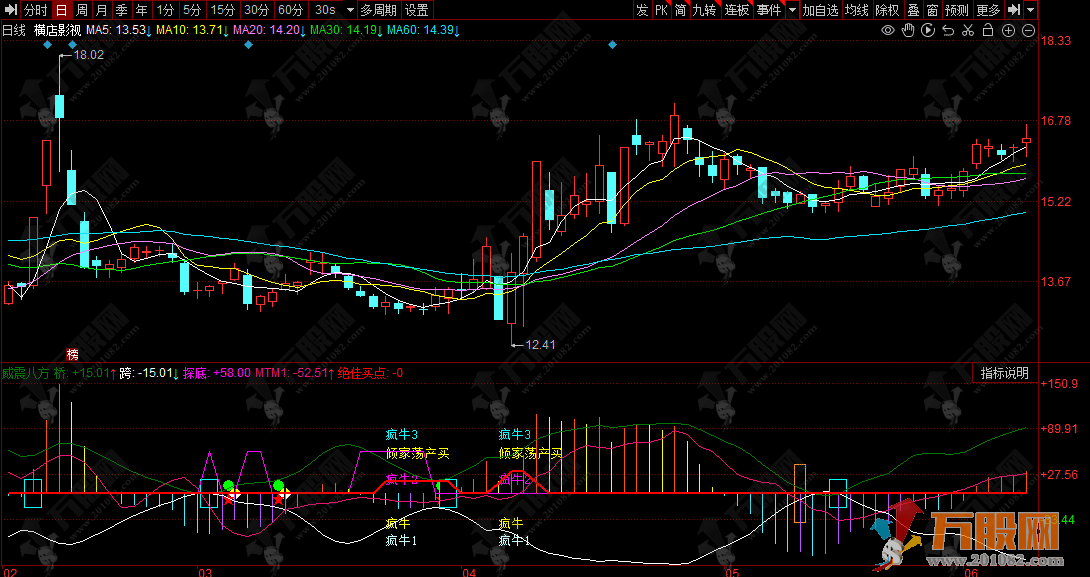The image size is (1090, 577).
Task: Click the eye icon to toggle chart display
Action: (x=887, y=31)
